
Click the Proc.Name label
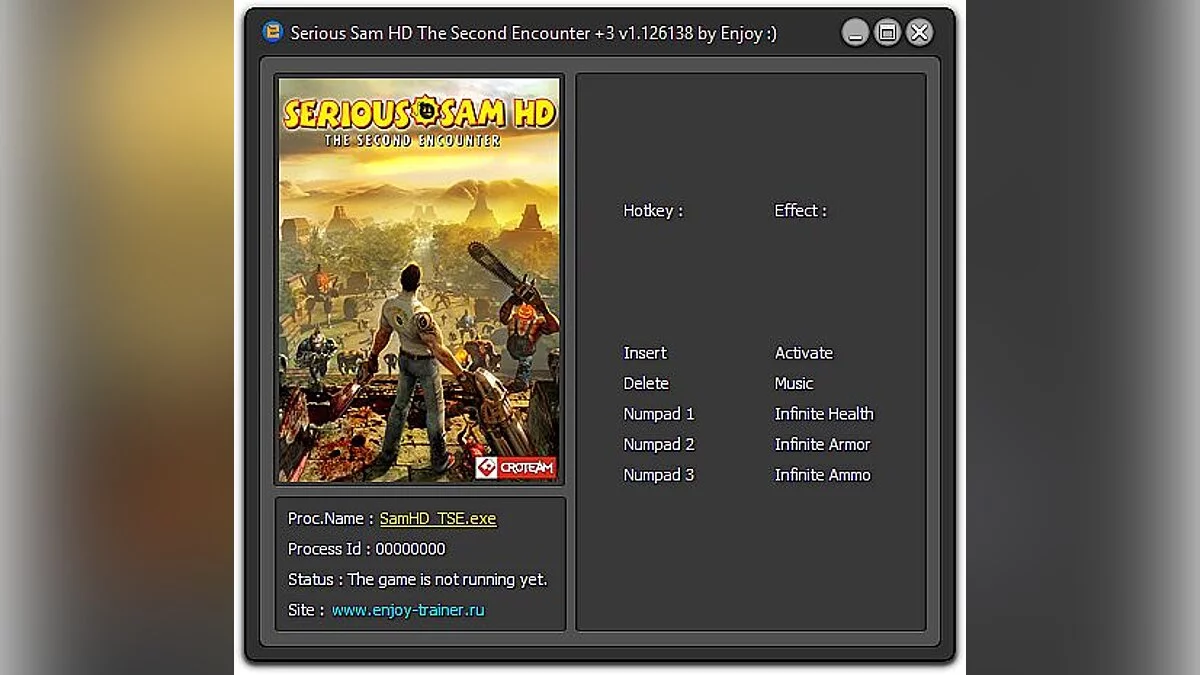click(330, 518)
